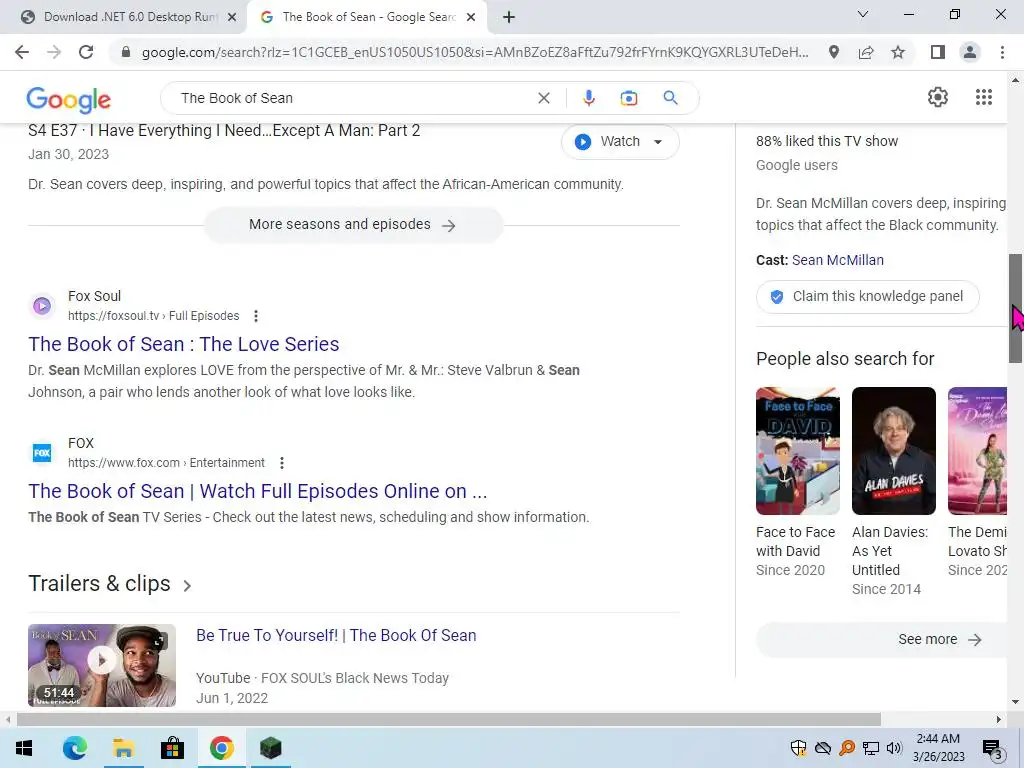Viewport: 1024px width, 768px height.
Task: Click the foxsoul.tv Full Episodes breadcrumb
Action: 153,316
